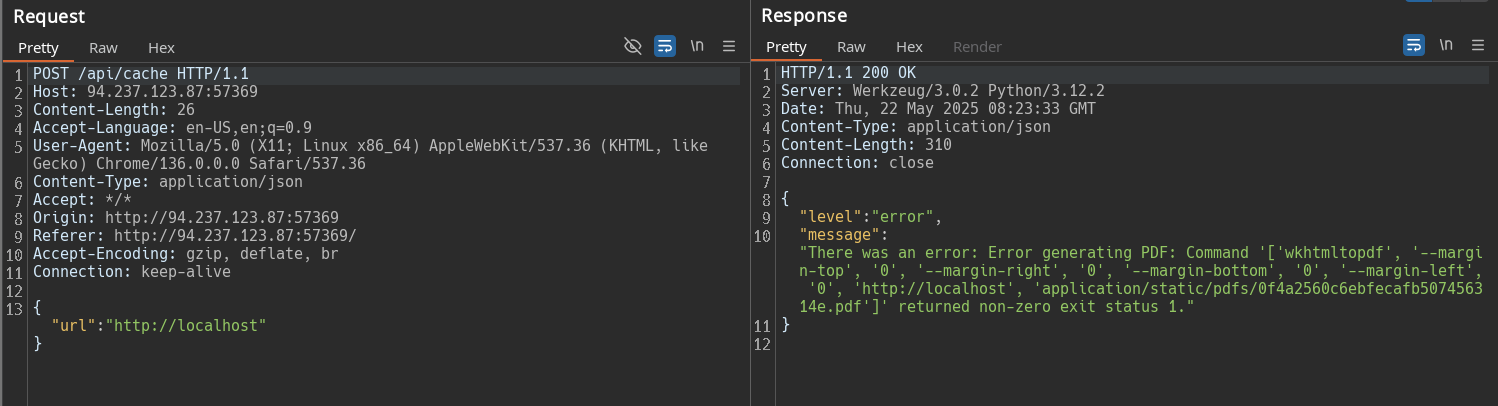Select the Pretty tab in the Request panel
Image resolution: width=1498 pixels, height=406 pixels.
pos(38,47)
